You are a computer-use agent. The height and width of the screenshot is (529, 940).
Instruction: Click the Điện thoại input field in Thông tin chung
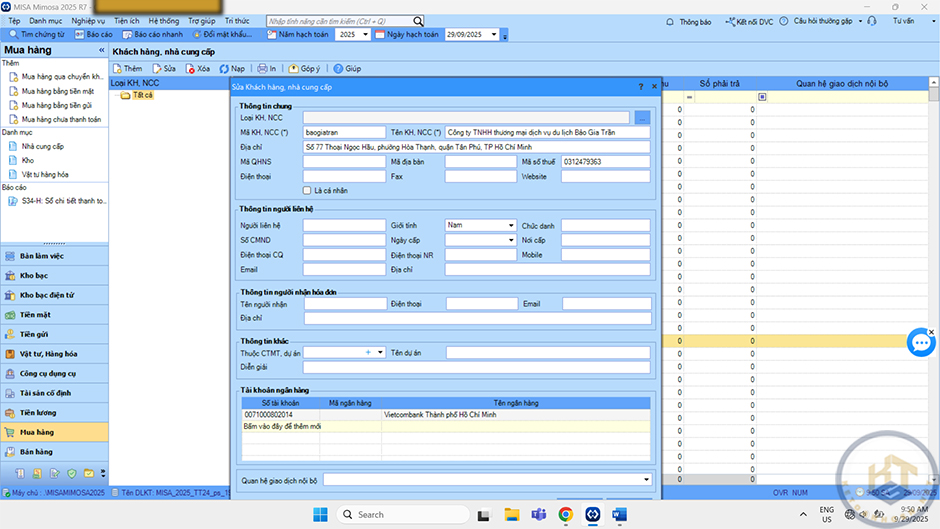[x=344, y=176]
